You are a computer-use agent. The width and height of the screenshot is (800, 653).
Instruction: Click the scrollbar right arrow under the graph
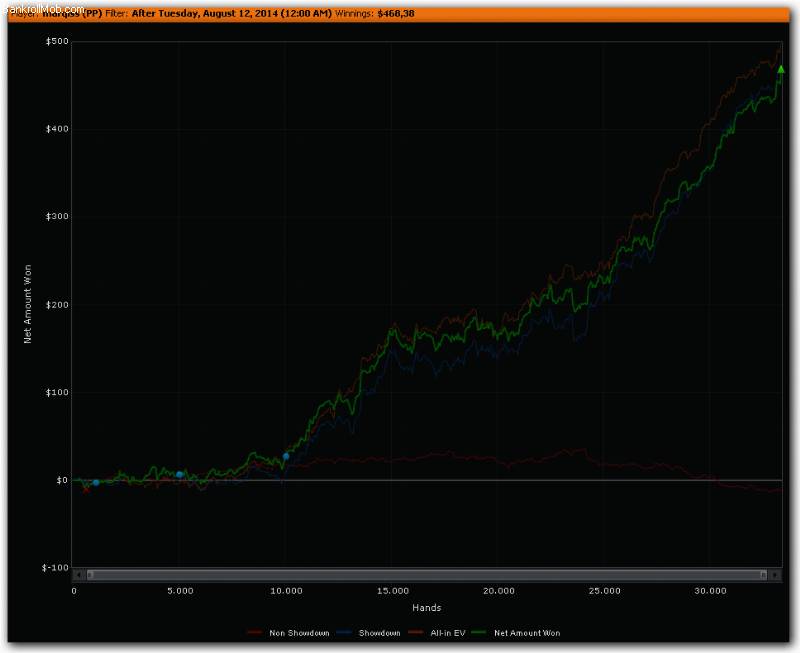pyautogui.click(x=776, y=575)
